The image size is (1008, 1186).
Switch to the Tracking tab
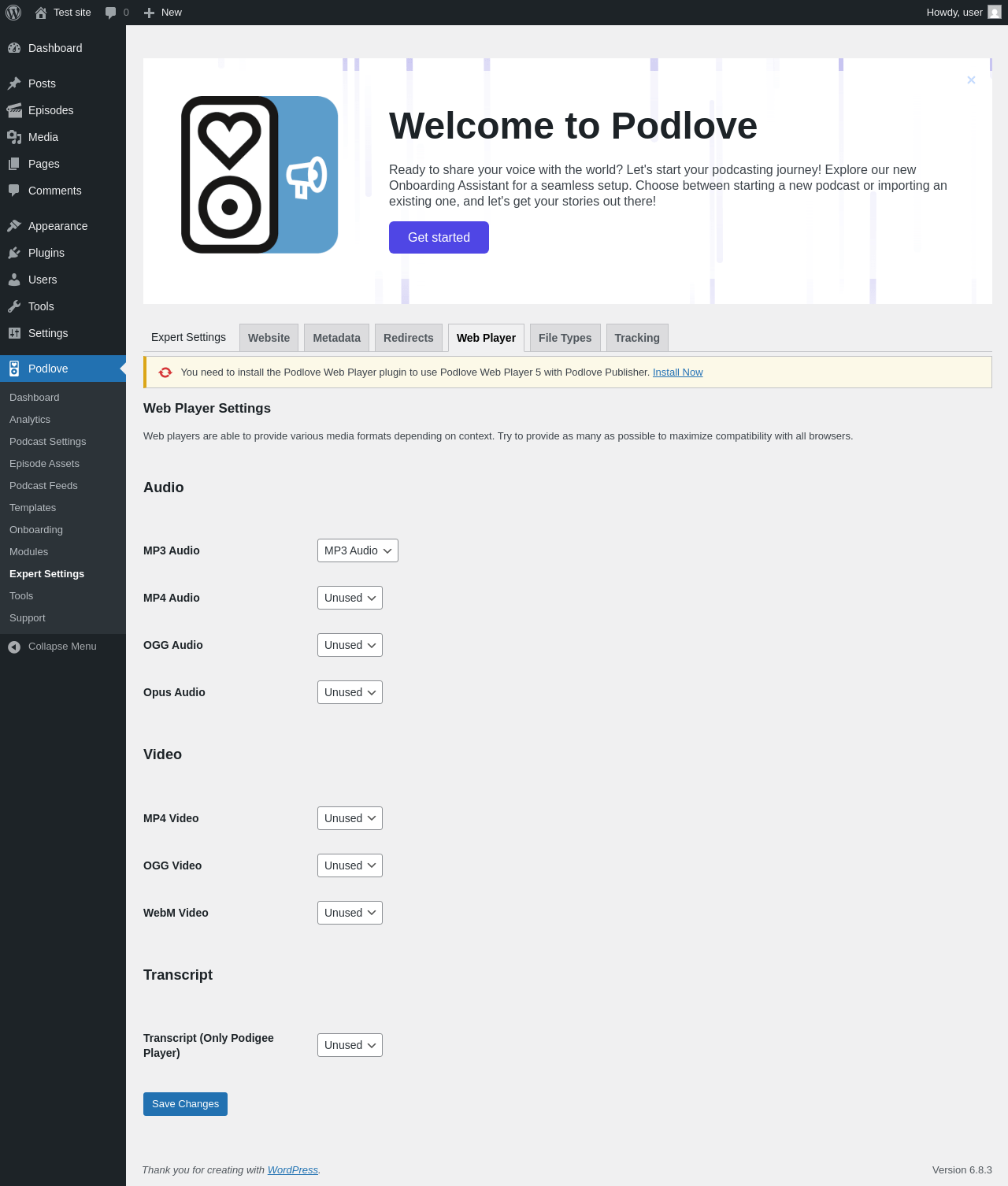(637, 338)
